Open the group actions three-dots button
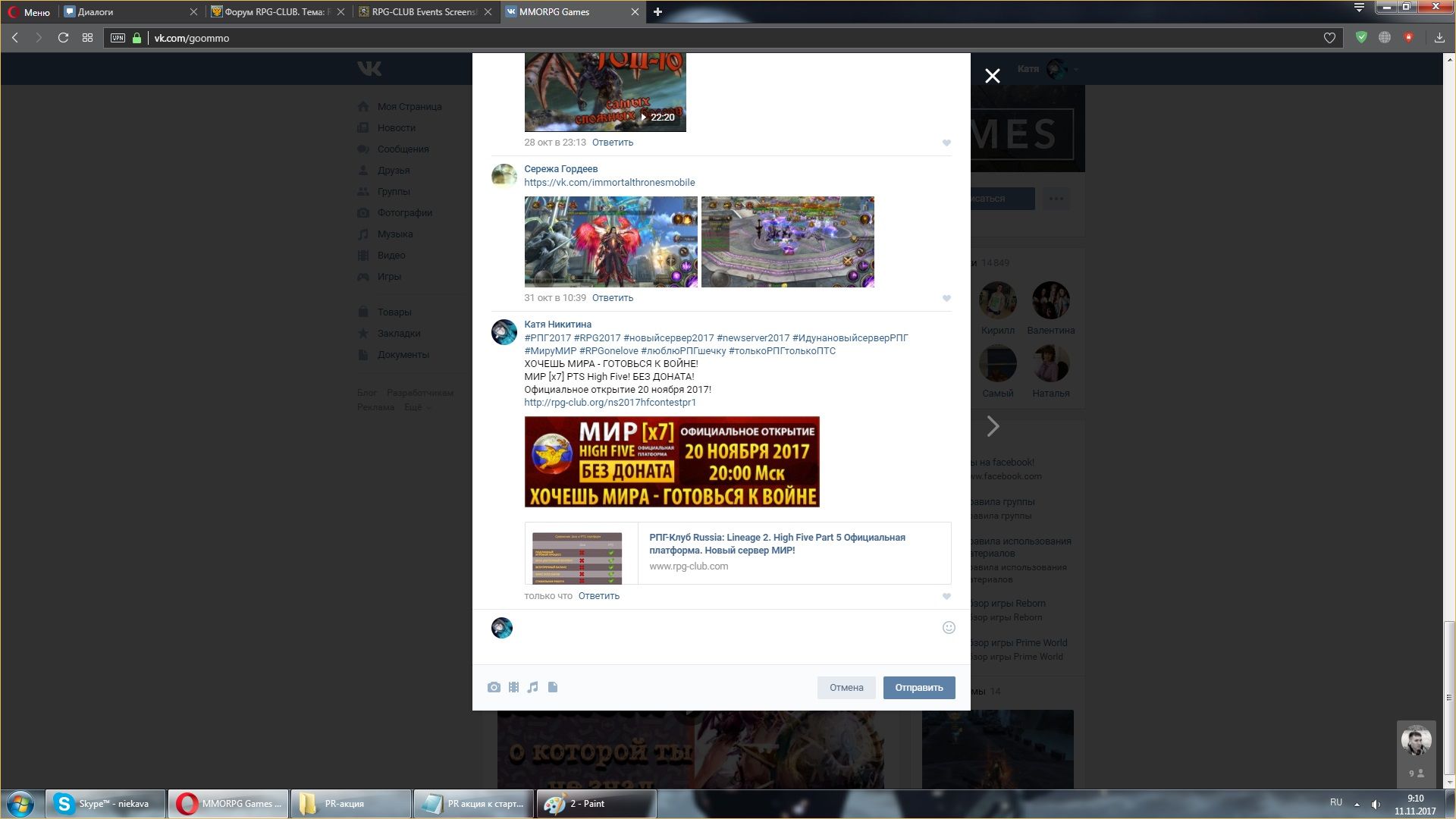The image size is (1456, 819). coord(1056,199)
